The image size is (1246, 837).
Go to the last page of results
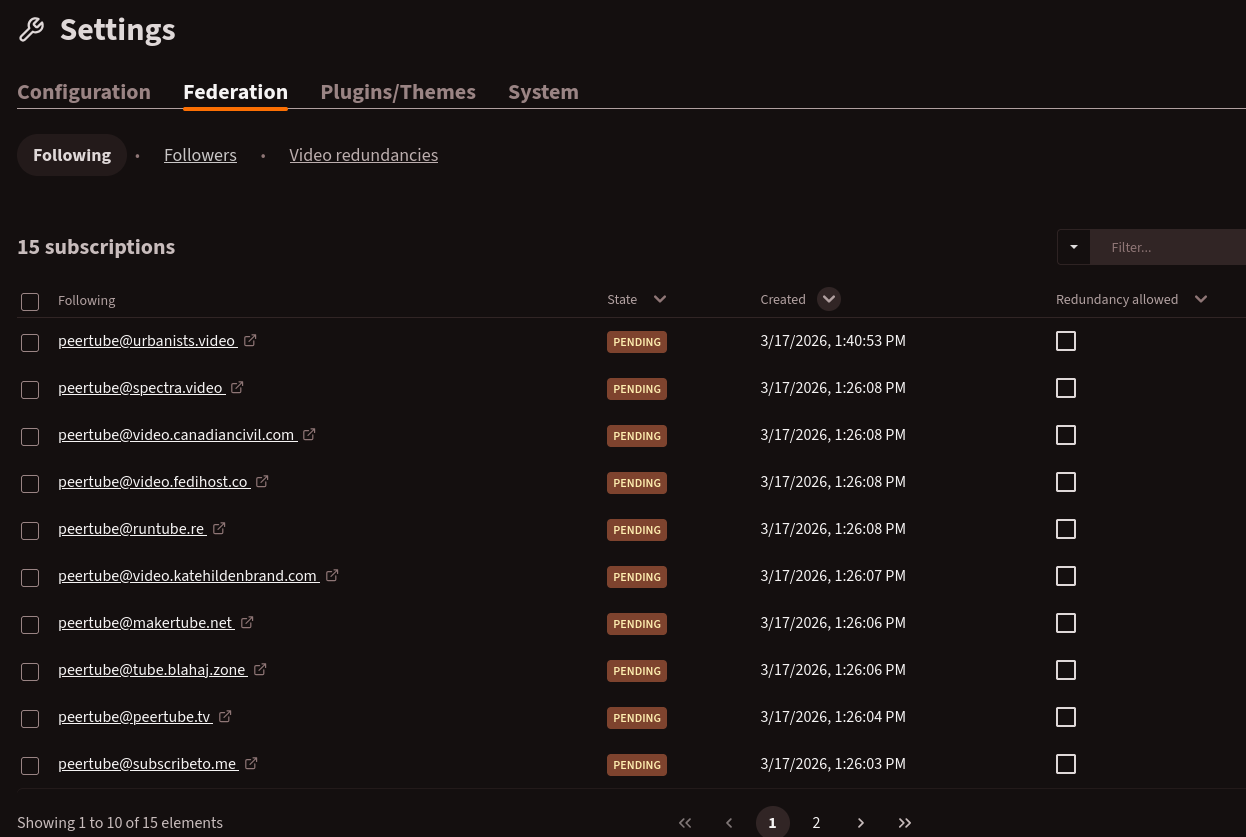tap(905, 822)
